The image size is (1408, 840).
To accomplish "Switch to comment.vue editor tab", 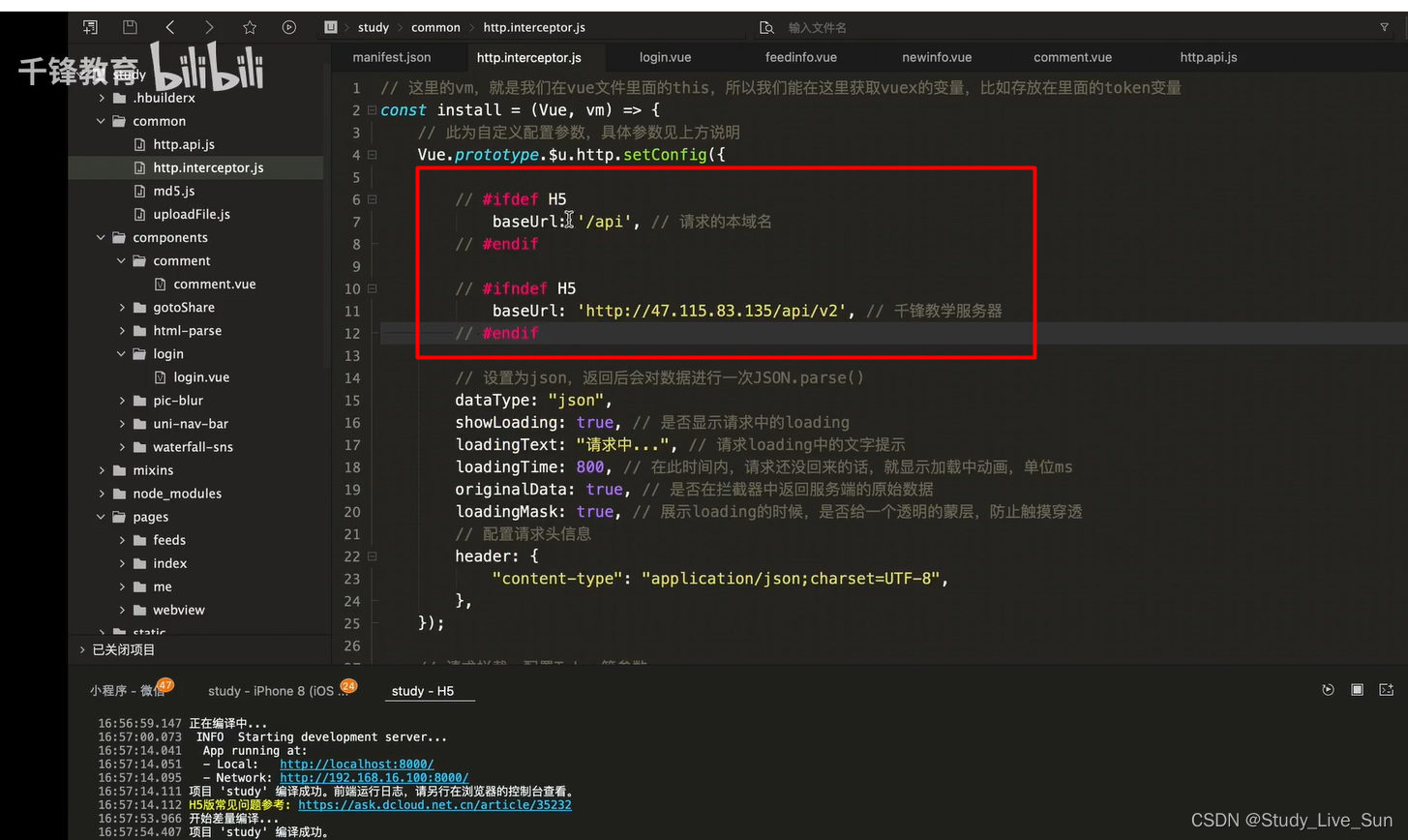I will pos(1072,57).
